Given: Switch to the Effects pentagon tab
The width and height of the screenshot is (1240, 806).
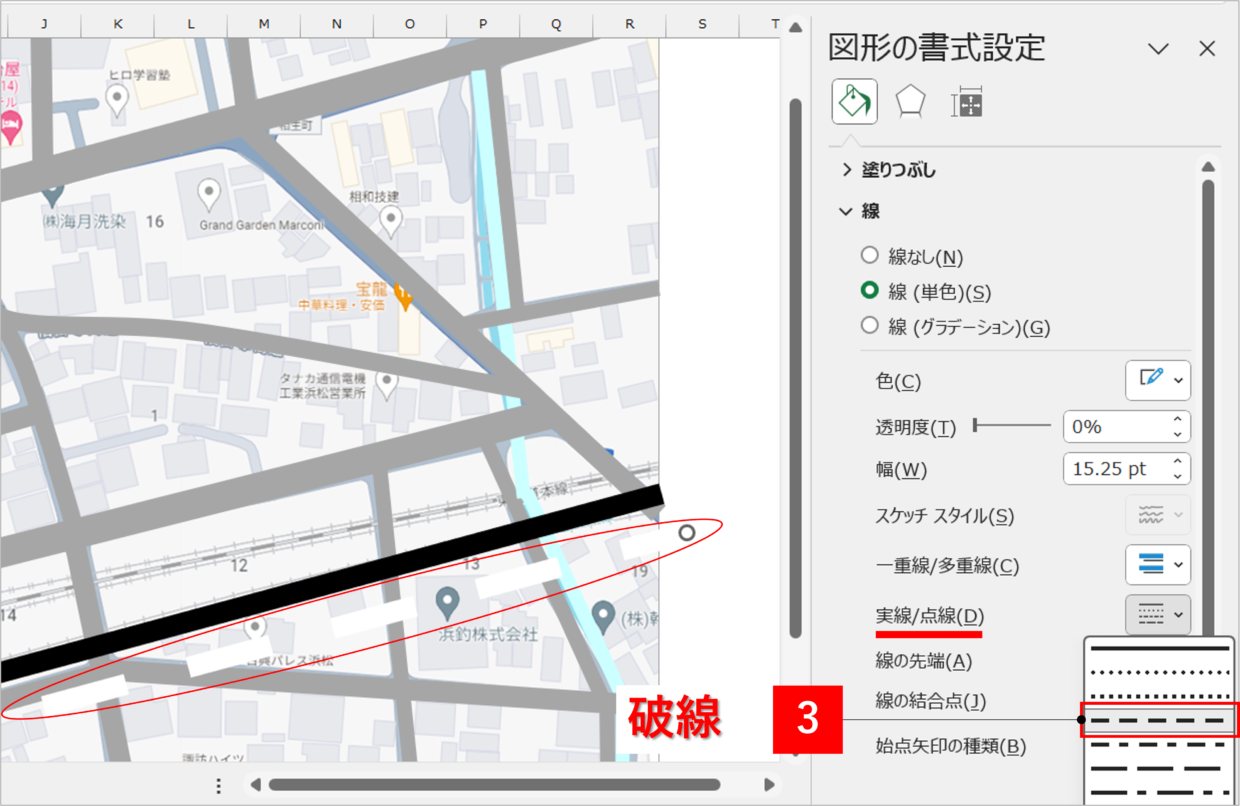Looking at the screenshot, I should 910,102.
